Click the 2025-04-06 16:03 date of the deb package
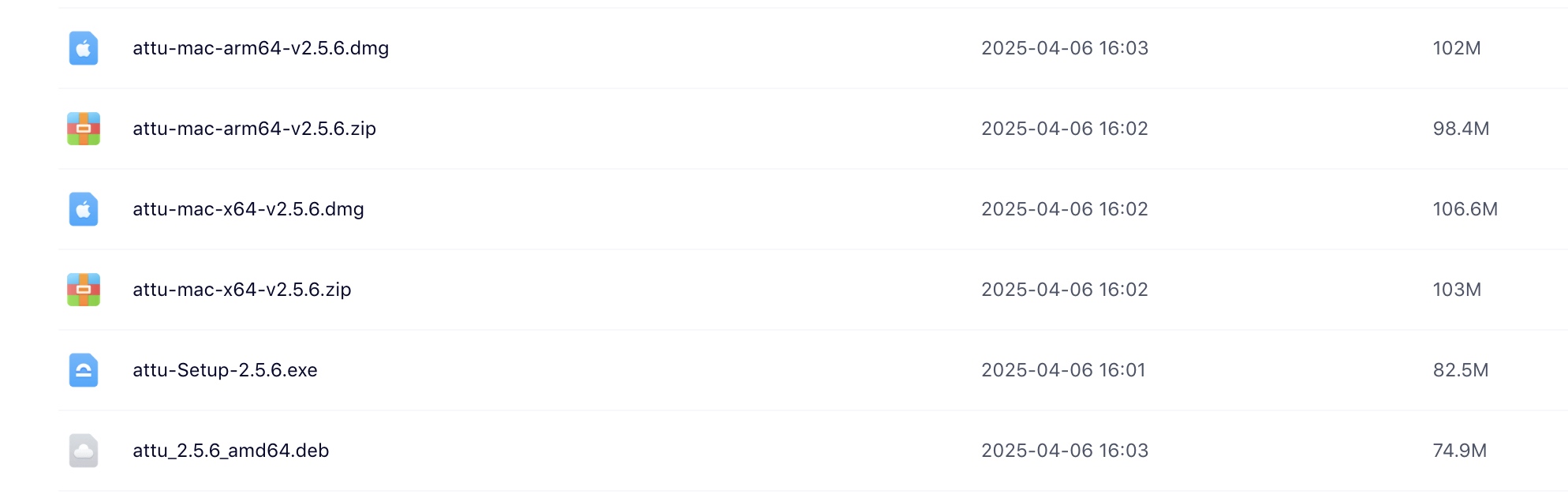Screen dimensions: 1568x494 coord(1066,451)
